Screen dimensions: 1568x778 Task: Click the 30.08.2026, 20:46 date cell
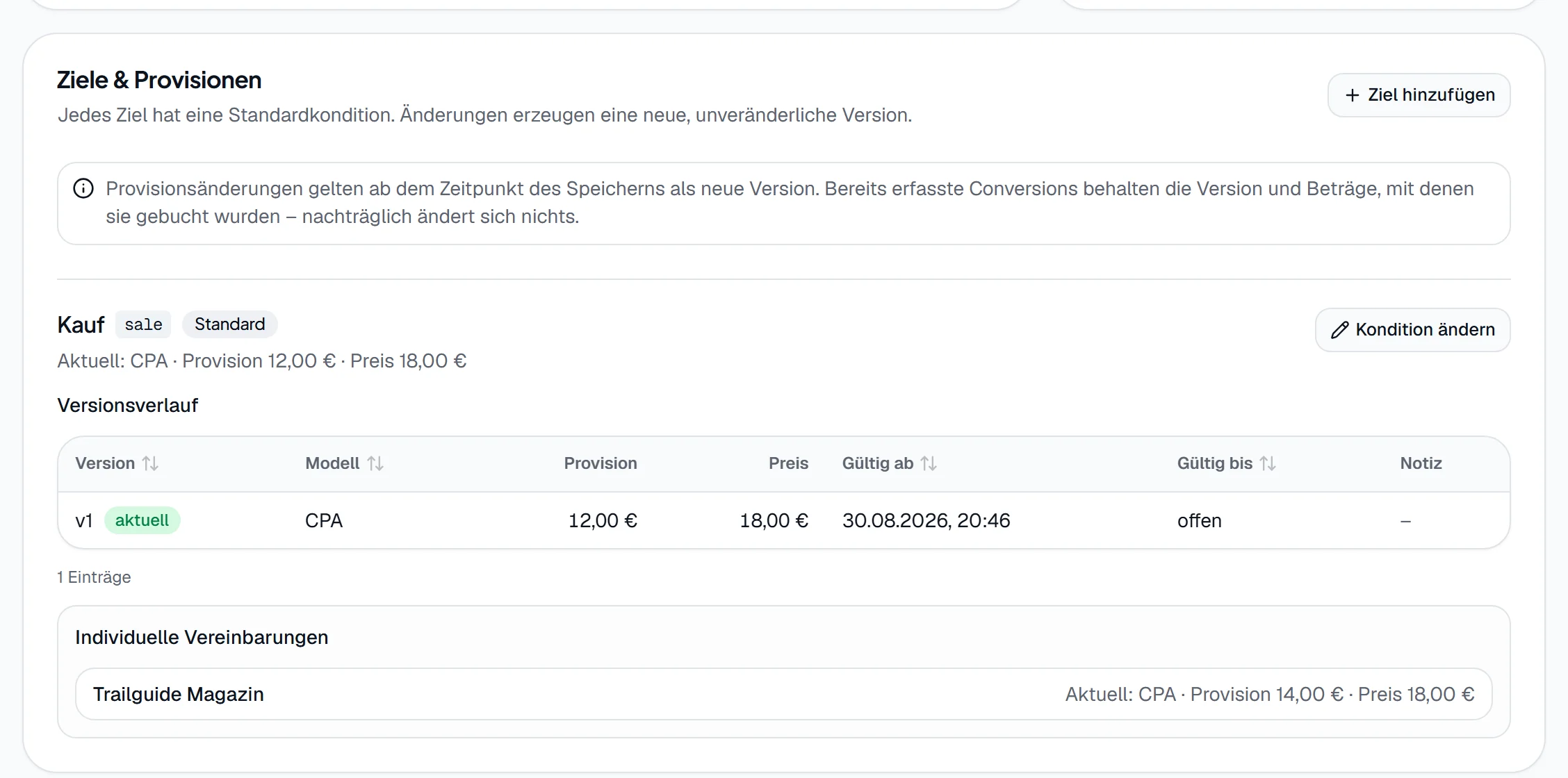(x=926, y=521)
